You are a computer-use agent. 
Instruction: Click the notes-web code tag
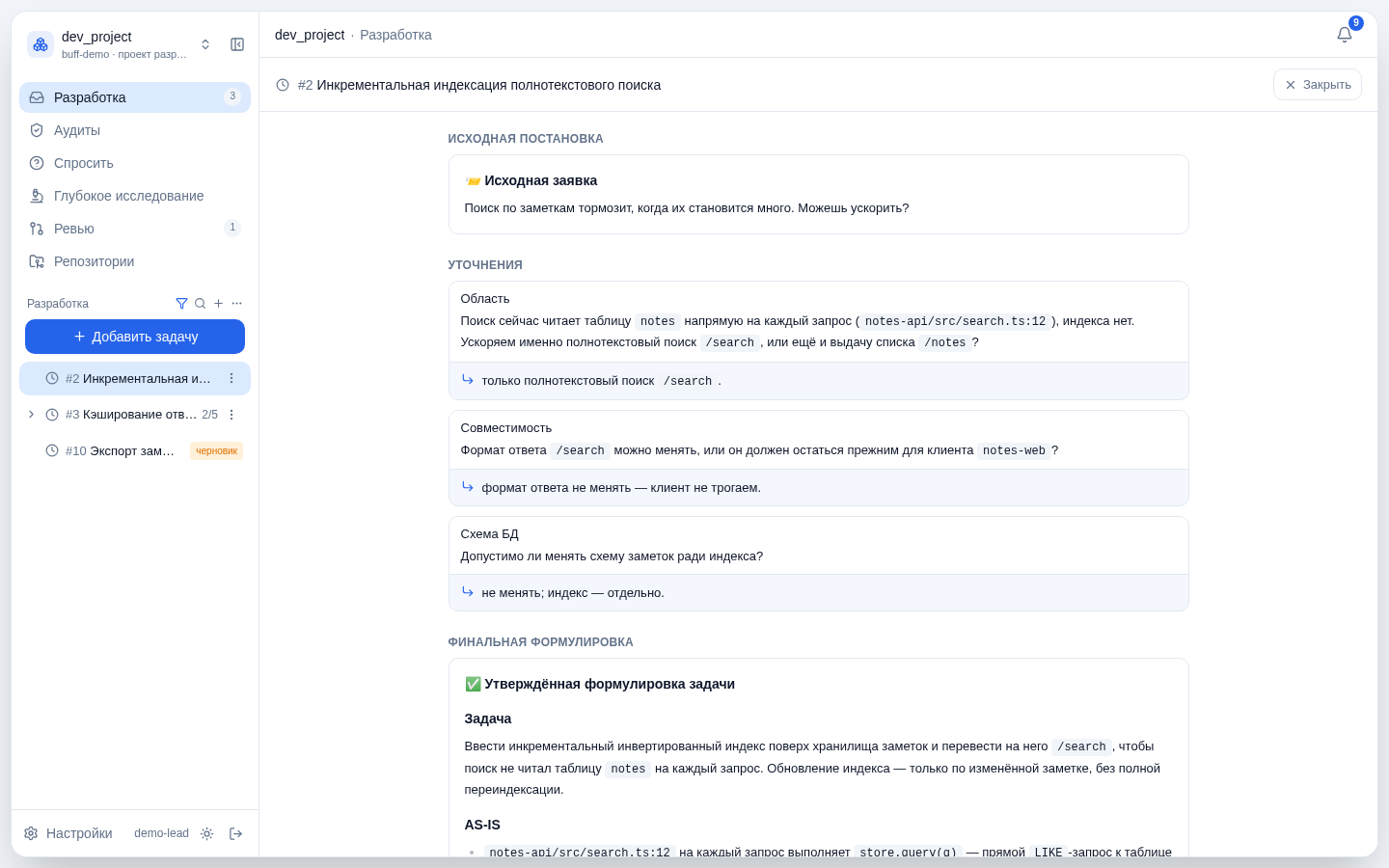pos(1014,450)
